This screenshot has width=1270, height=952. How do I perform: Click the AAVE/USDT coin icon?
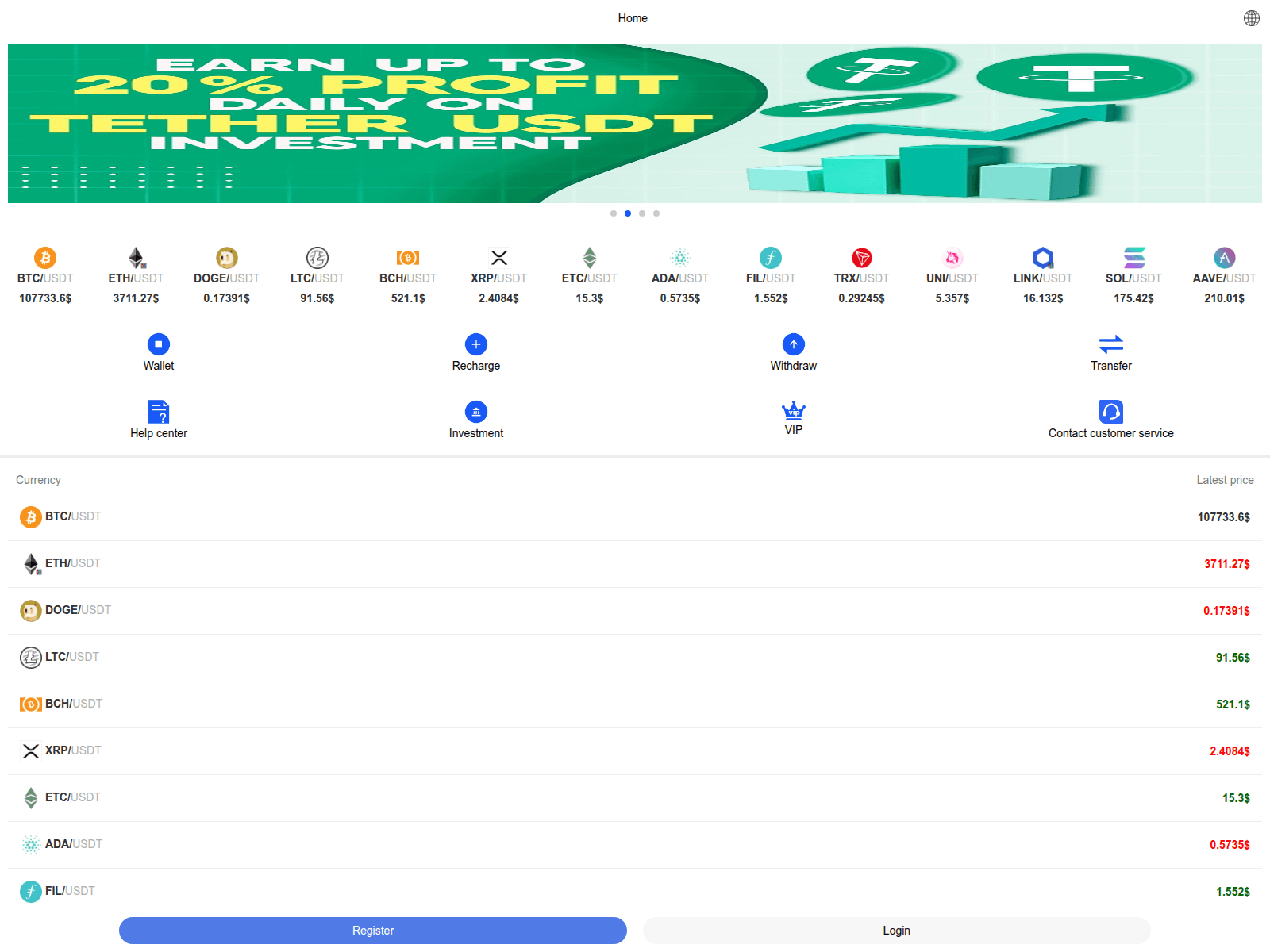[1224, 256]
